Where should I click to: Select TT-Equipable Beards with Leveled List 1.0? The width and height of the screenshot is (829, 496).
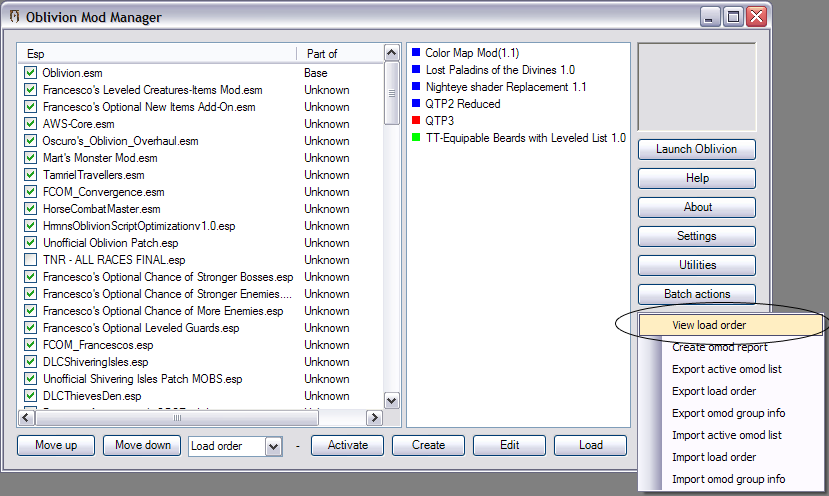tap(526, 137)
